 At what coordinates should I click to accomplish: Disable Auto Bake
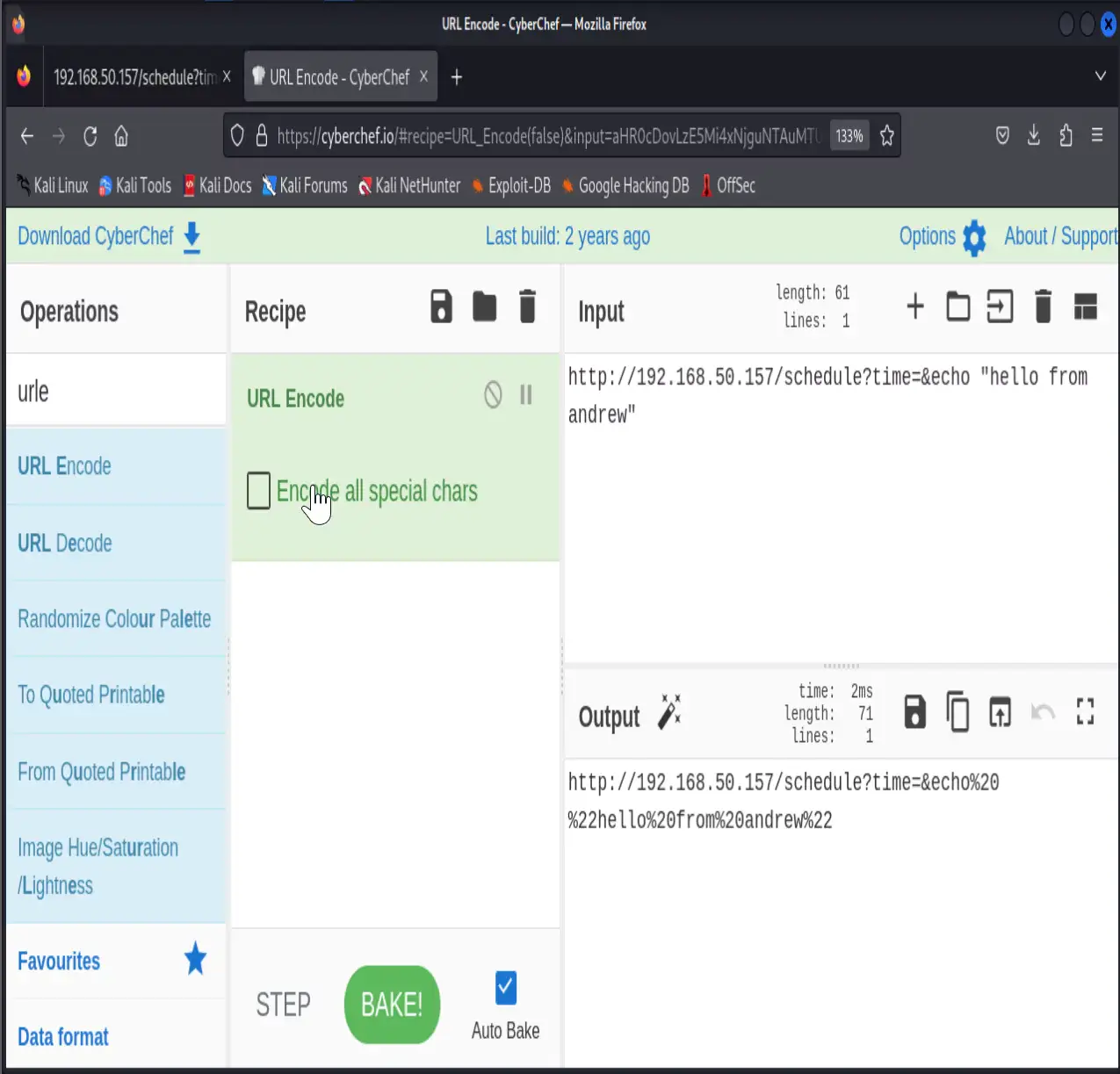tap(505, 987)
